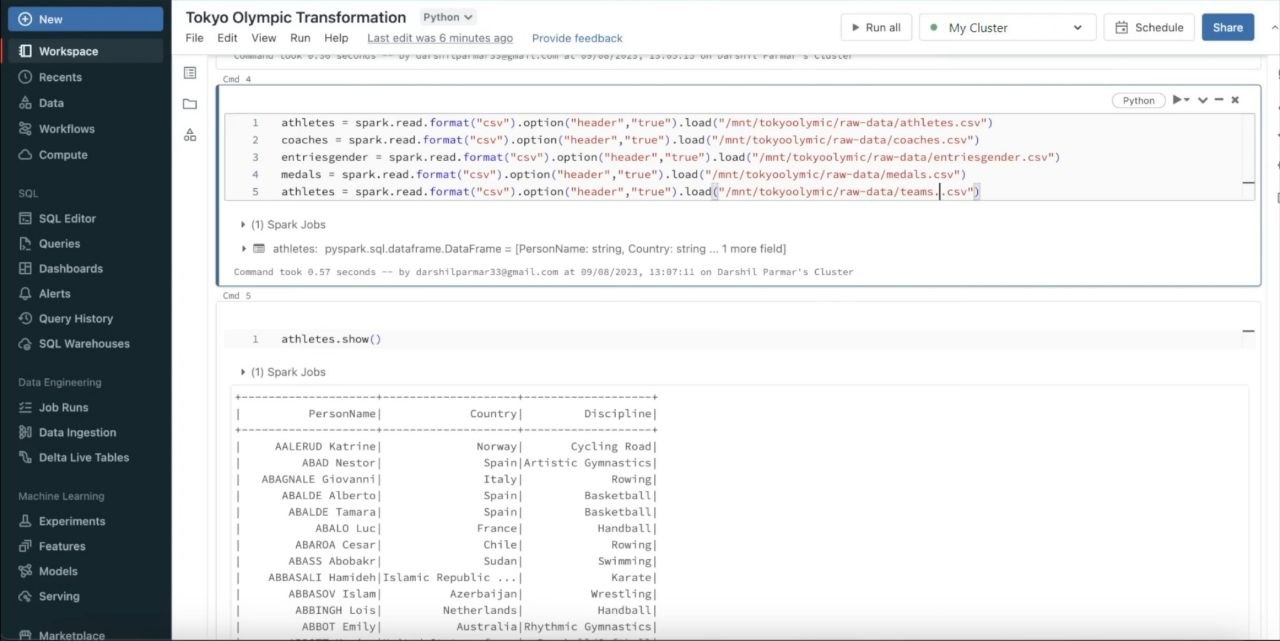Screen dimensions: 1280x641
Task: Open the schema browser icon
Action: pyautogui.click(x=190, y=135)
